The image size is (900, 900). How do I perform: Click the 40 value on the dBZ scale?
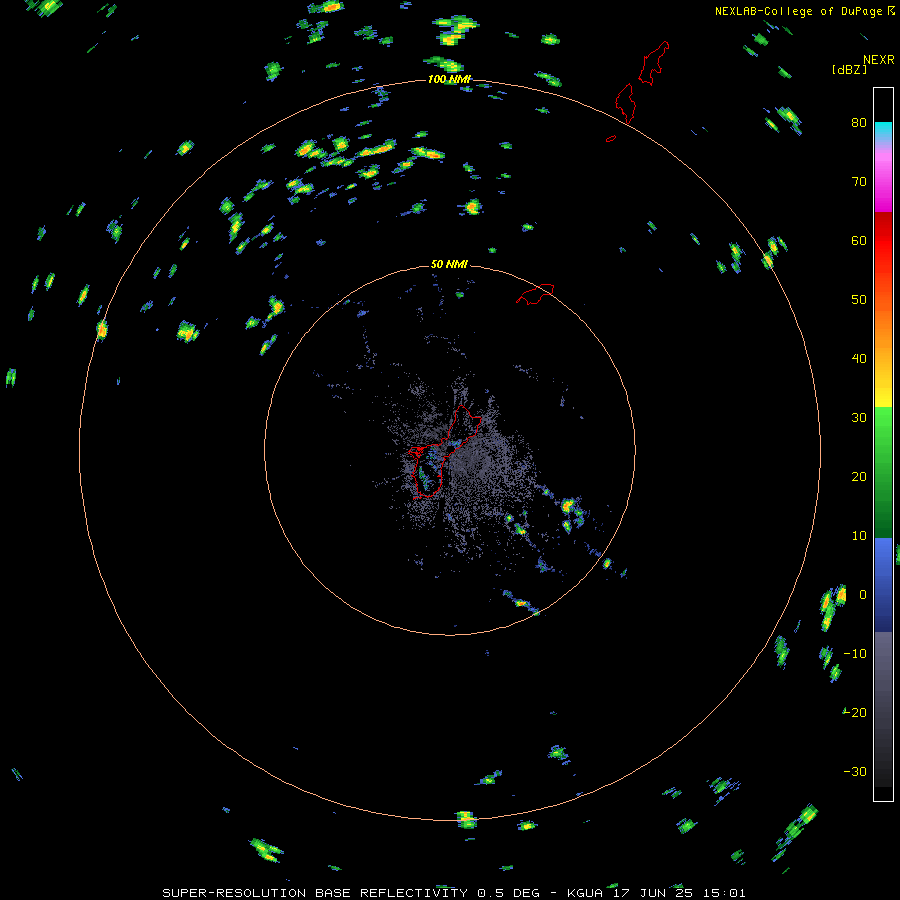tap(859, 359)
